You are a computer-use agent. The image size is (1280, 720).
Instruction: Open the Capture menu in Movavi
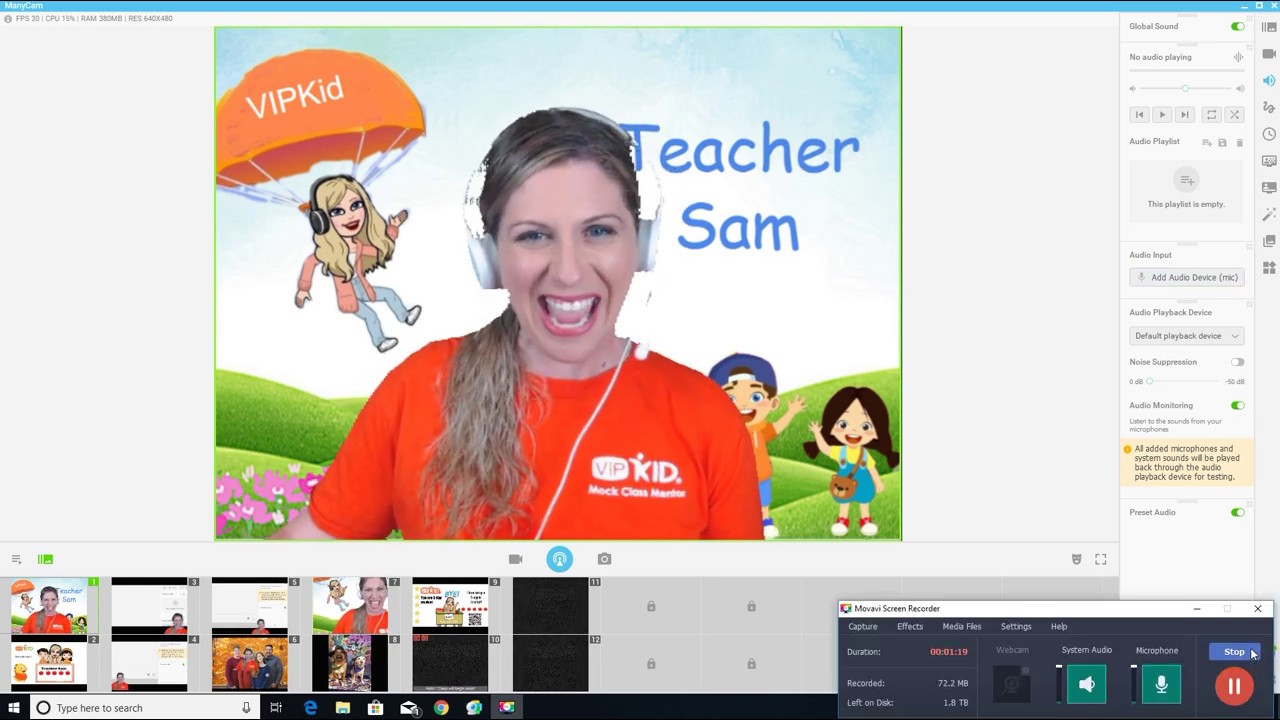coord(862,626)
